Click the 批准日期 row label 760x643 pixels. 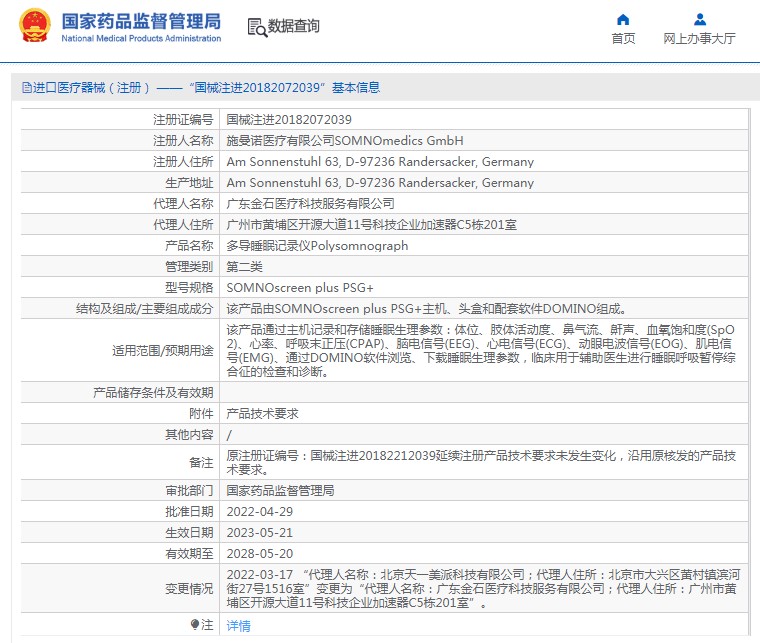pyautogui.click(x=189, y=512)
